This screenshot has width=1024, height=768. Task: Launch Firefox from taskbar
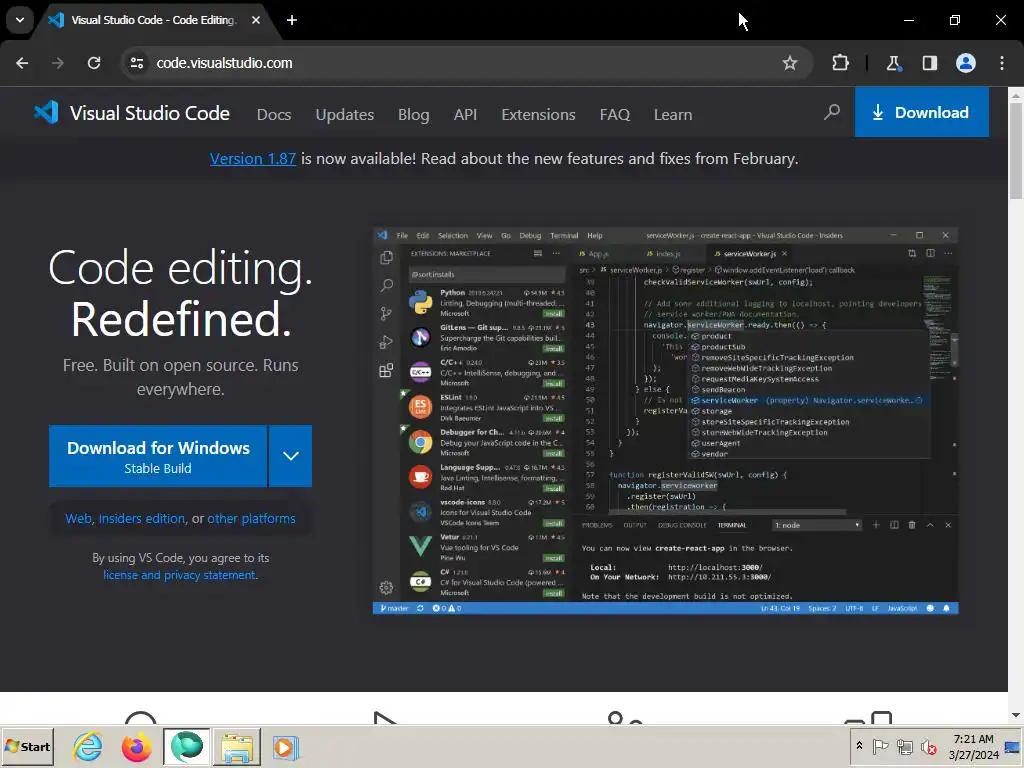pyautogui.click(x=136, y=746)
